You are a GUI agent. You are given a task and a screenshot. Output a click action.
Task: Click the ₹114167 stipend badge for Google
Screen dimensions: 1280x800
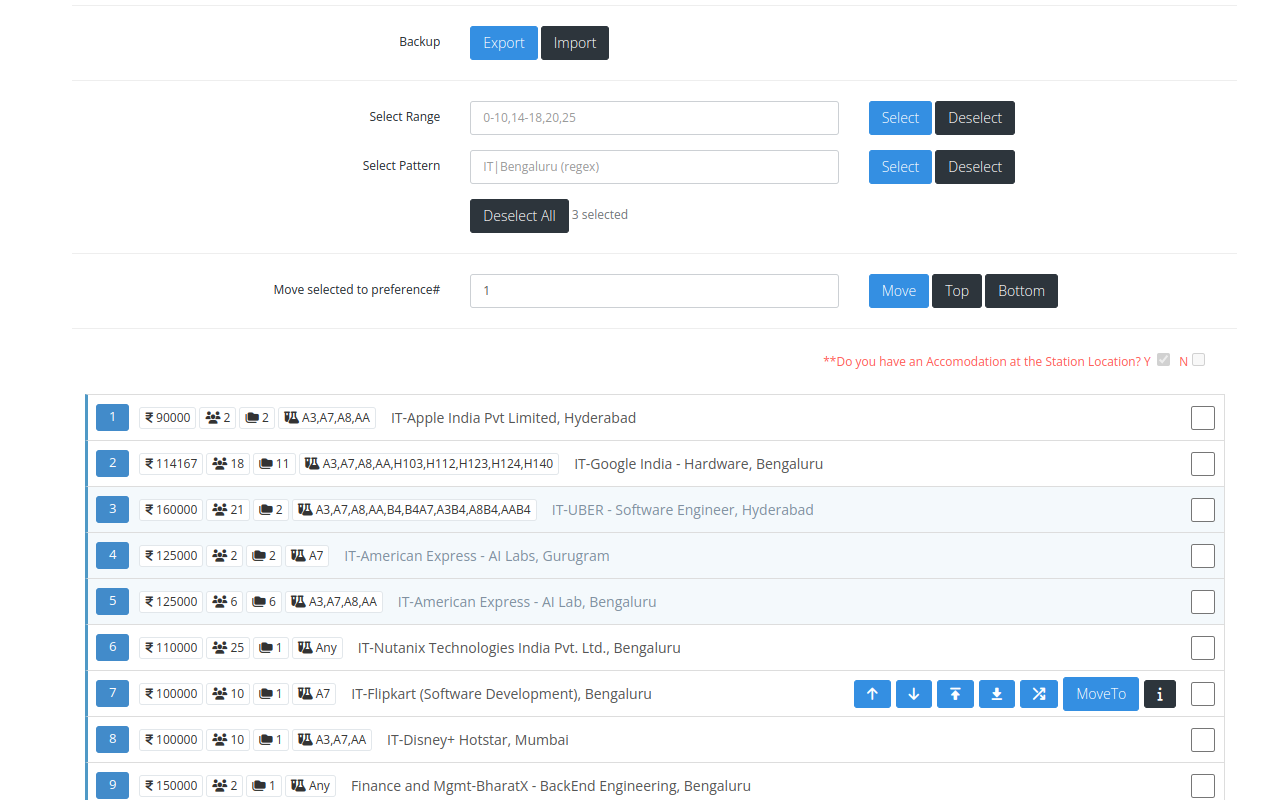coord(171,464)
